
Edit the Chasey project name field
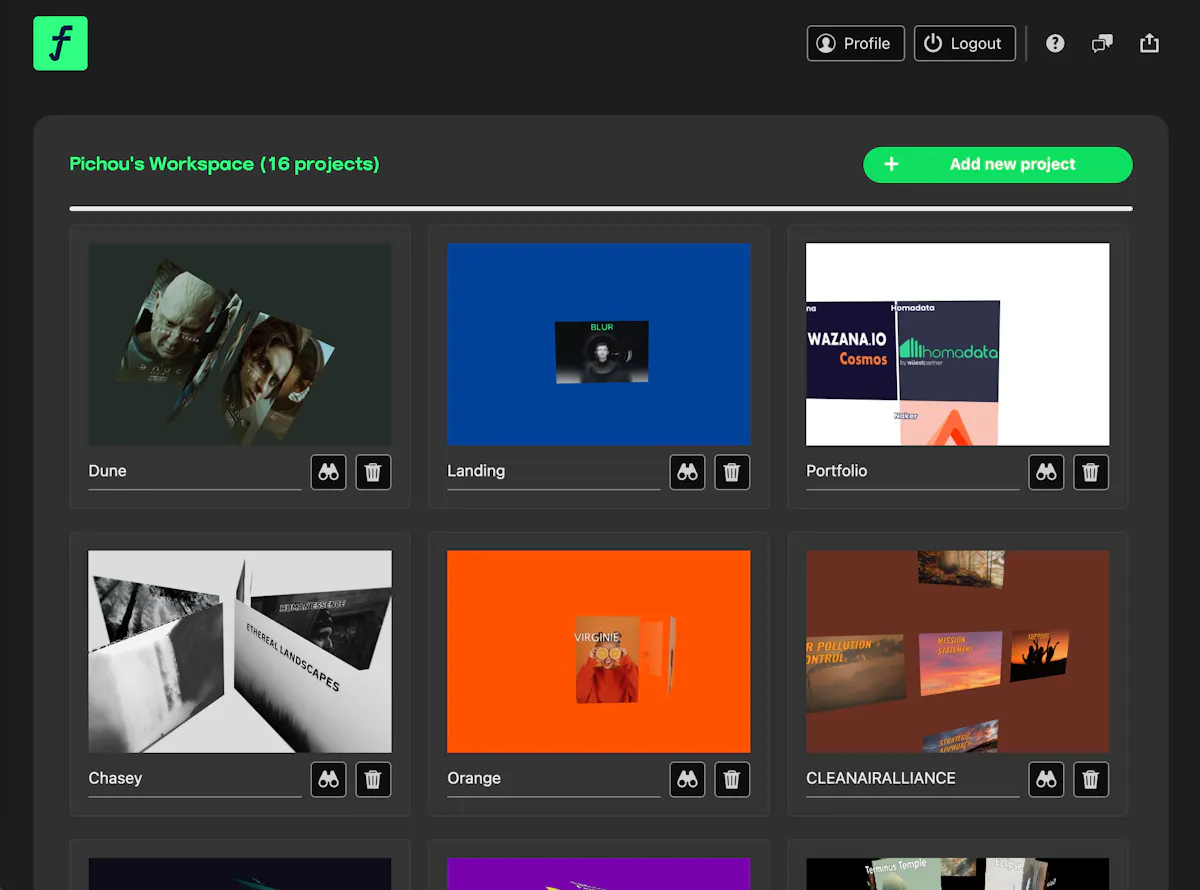coord(194,779)
